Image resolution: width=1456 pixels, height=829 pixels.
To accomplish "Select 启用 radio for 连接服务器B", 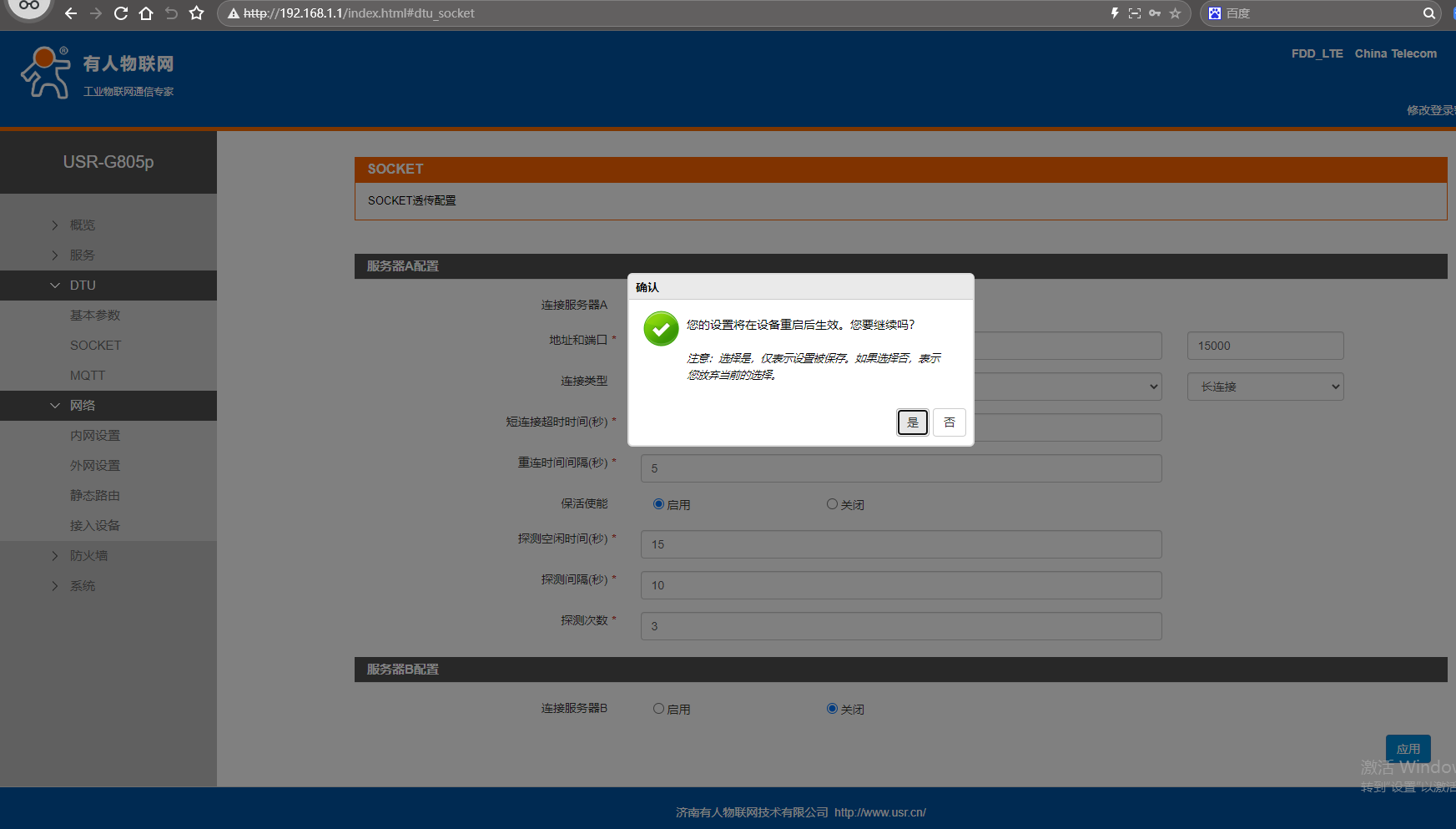I will tap(659, 709).
